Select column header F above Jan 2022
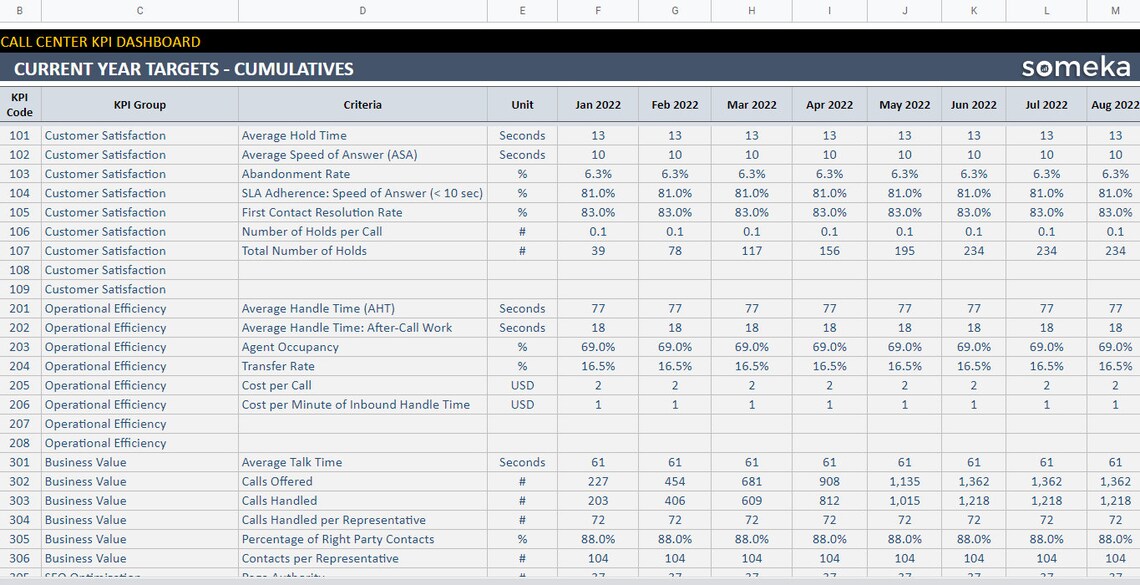This screenshot has height=585, width=1140. pyautogui.click(x=597, y=10)
